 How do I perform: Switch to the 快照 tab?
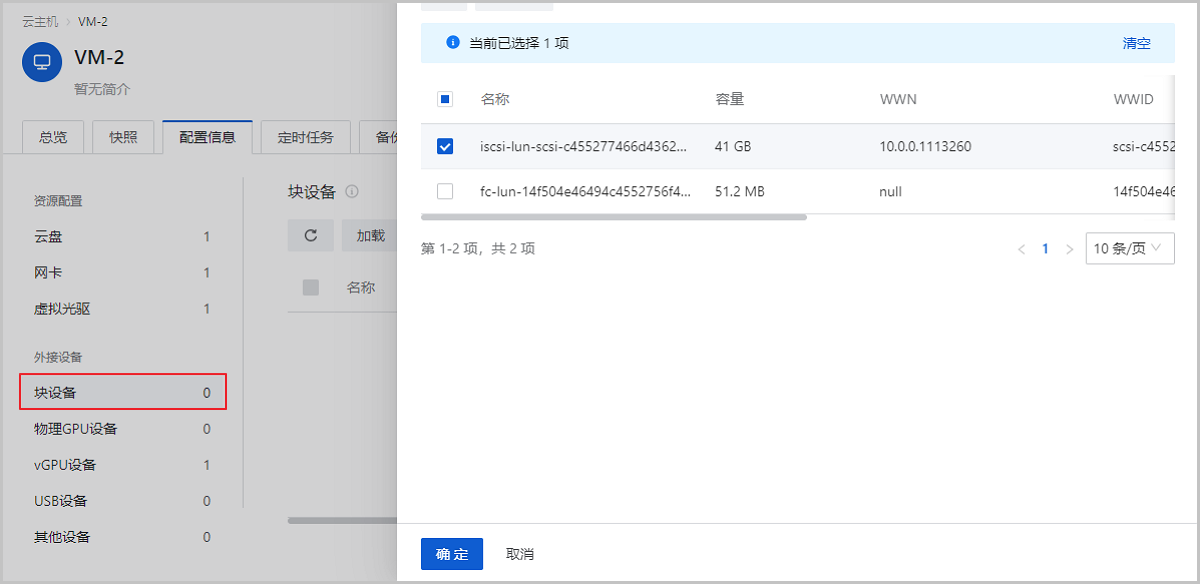(x=123, y=138)
